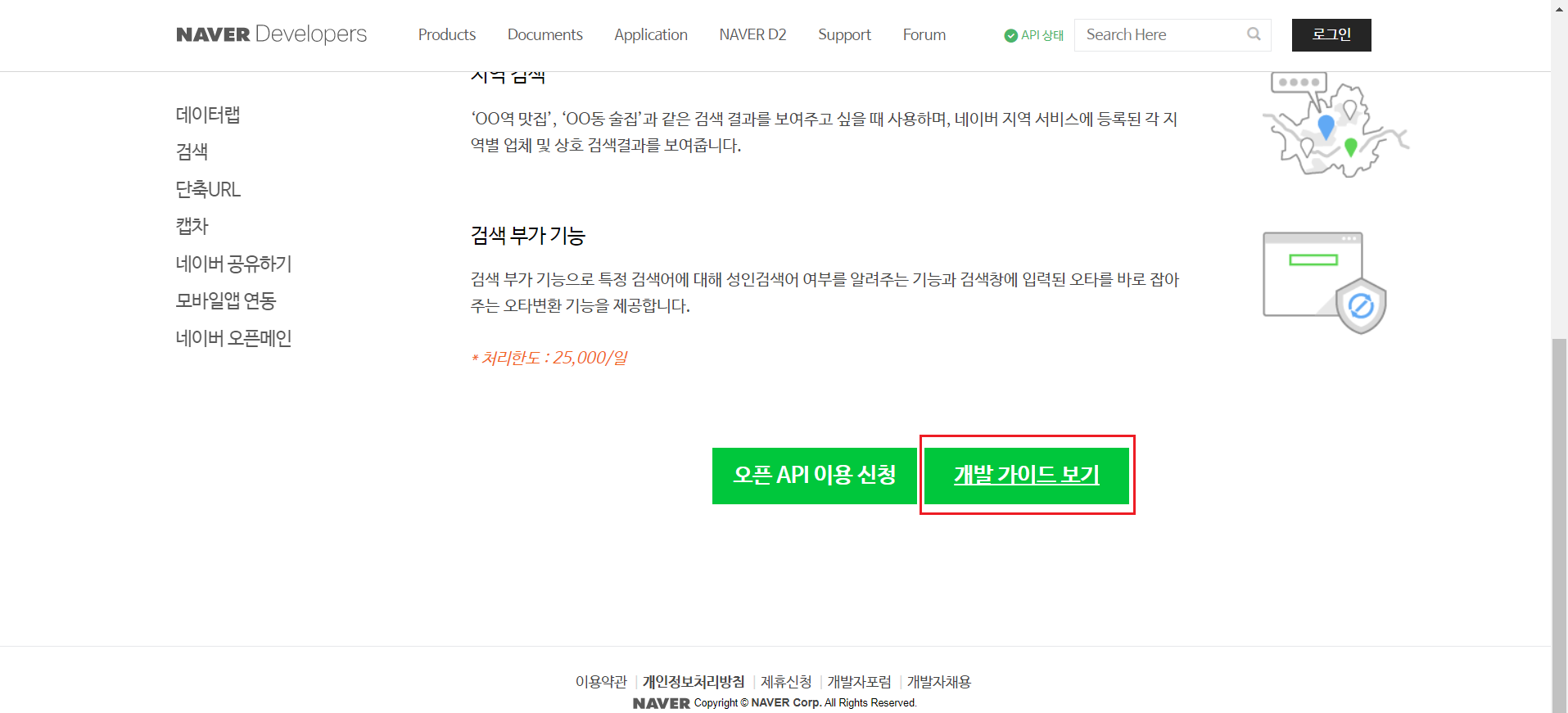Open the Support menu
This screenshot has width=1568, height=713.
pyautogui.click(x=844, y=34)
